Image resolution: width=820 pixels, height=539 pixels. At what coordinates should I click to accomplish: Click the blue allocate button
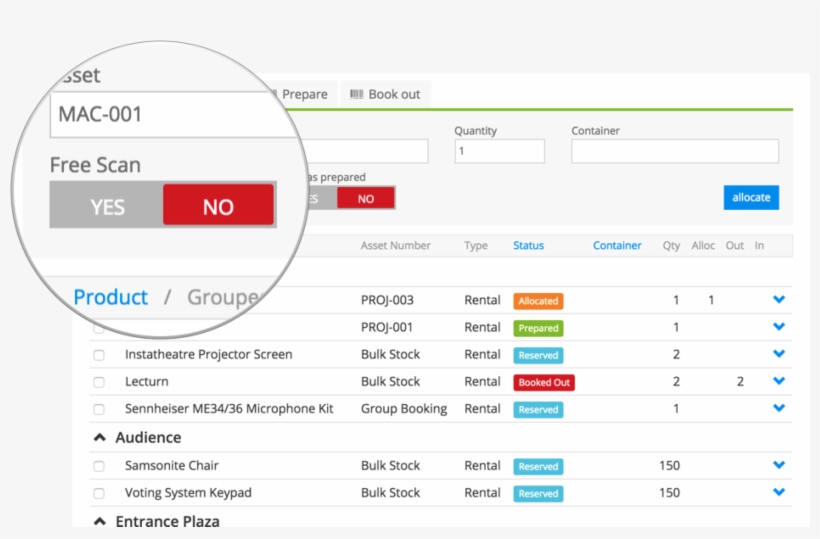(751, 198)
